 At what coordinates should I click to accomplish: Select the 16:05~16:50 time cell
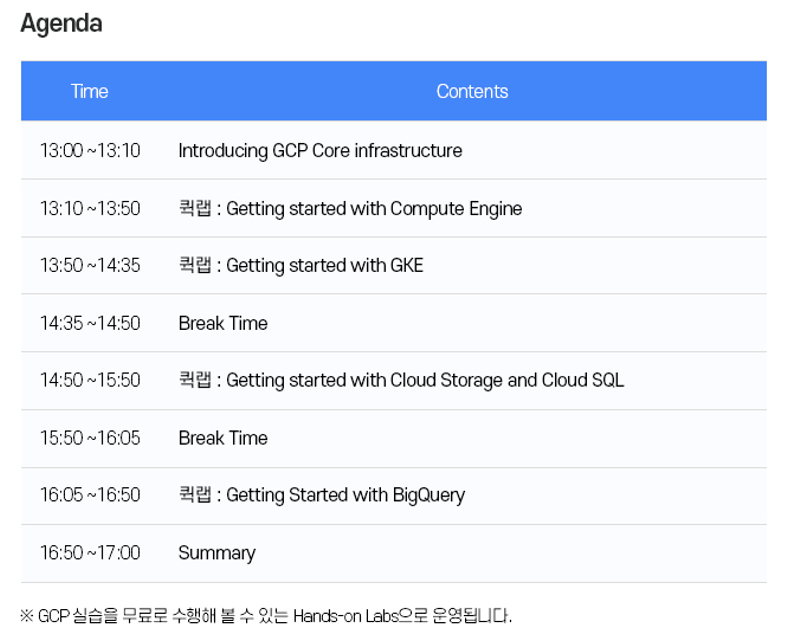(x=90, y=495)
